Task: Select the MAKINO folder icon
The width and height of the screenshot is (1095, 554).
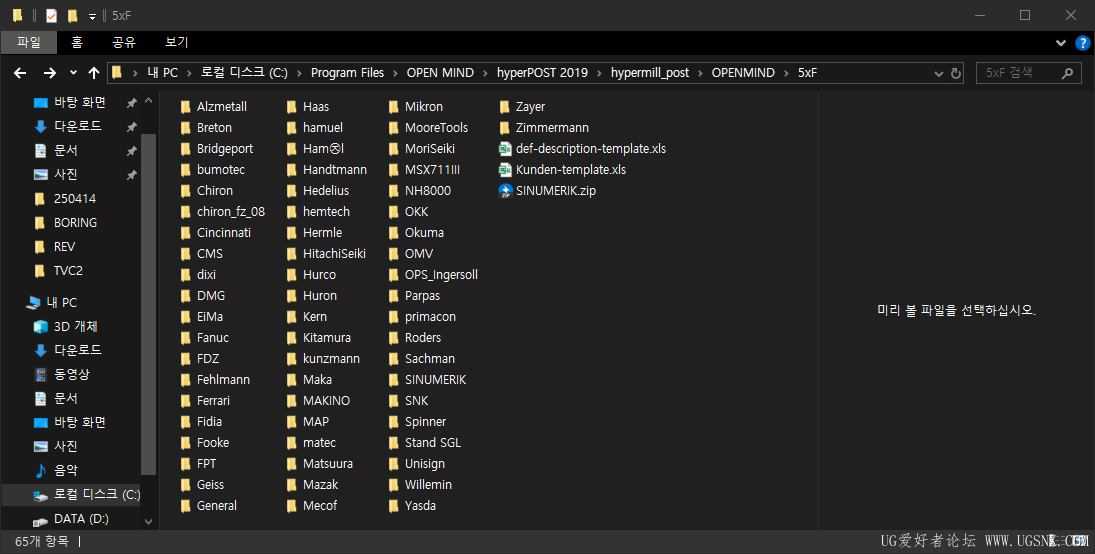Action: pos(291,401)
